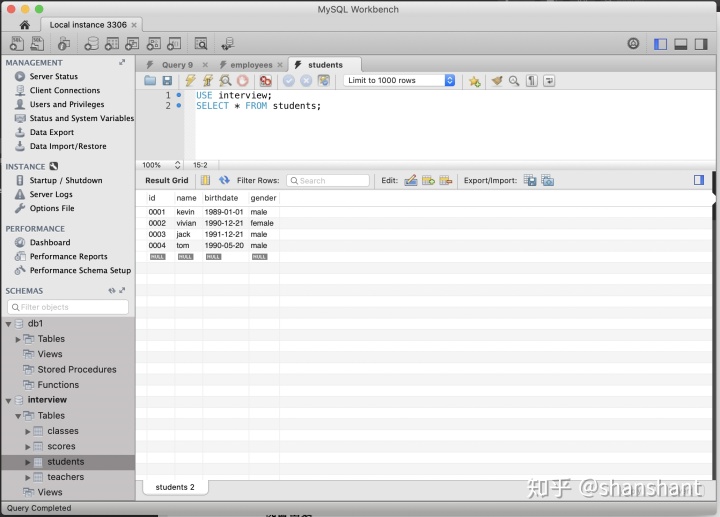720x517 pixels.
Task: Search table data icon in main toolbar
Action: tap(201, 44)
